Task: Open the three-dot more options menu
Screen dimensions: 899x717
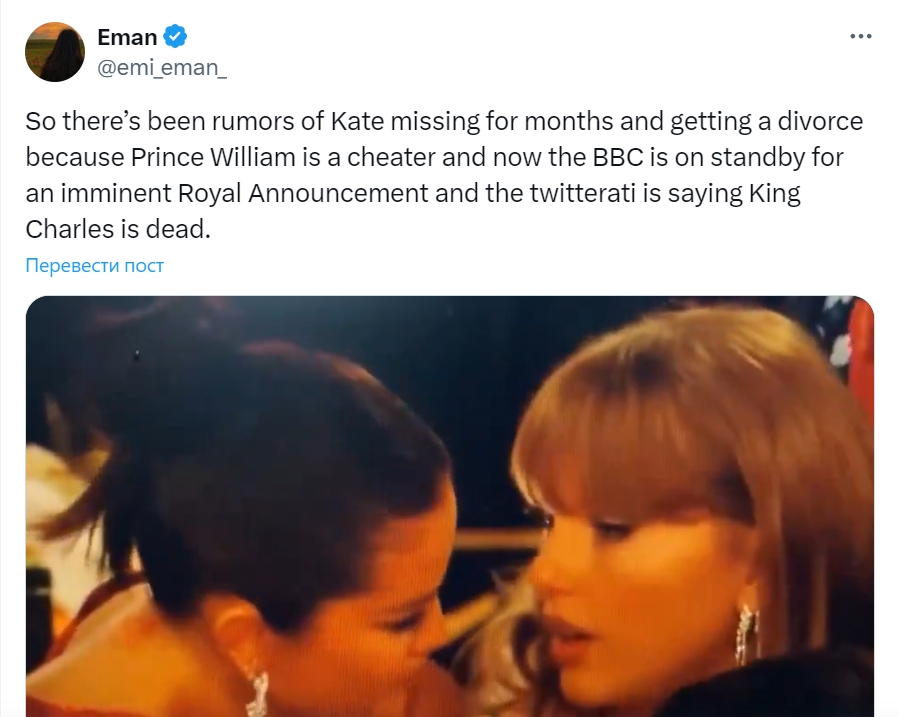Action: 860,37
